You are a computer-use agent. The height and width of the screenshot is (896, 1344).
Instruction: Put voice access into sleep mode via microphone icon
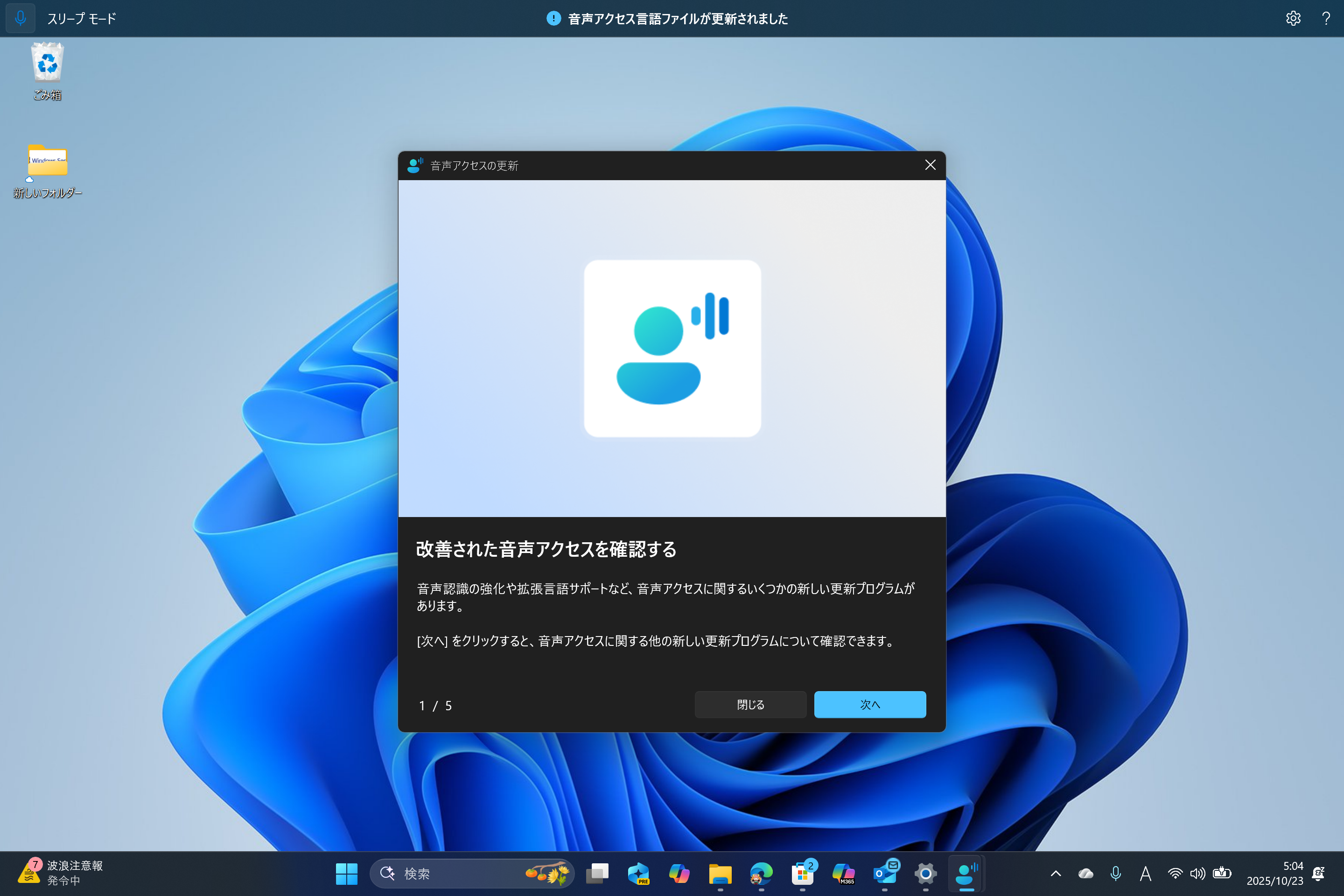coord(21,18)
